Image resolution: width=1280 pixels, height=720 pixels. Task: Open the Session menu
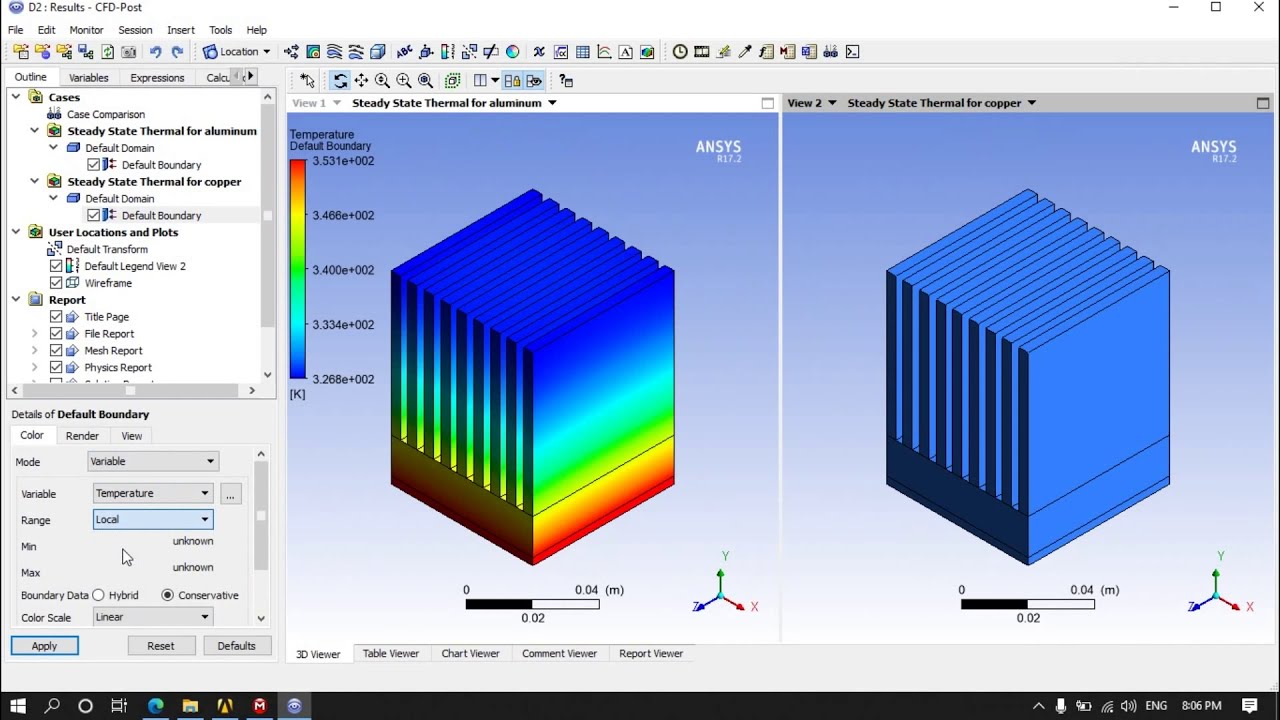tap(135, 30)
